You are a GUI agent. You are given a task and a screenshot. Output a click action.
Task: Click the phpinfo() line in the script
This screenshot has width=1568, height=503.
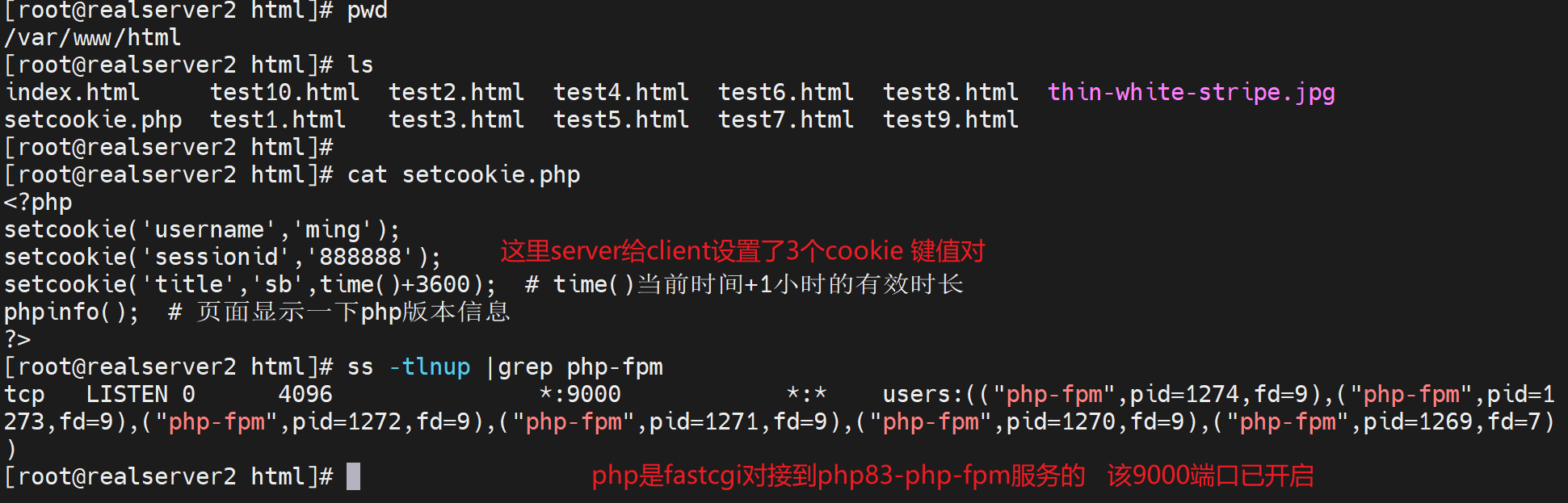point(71,312)
